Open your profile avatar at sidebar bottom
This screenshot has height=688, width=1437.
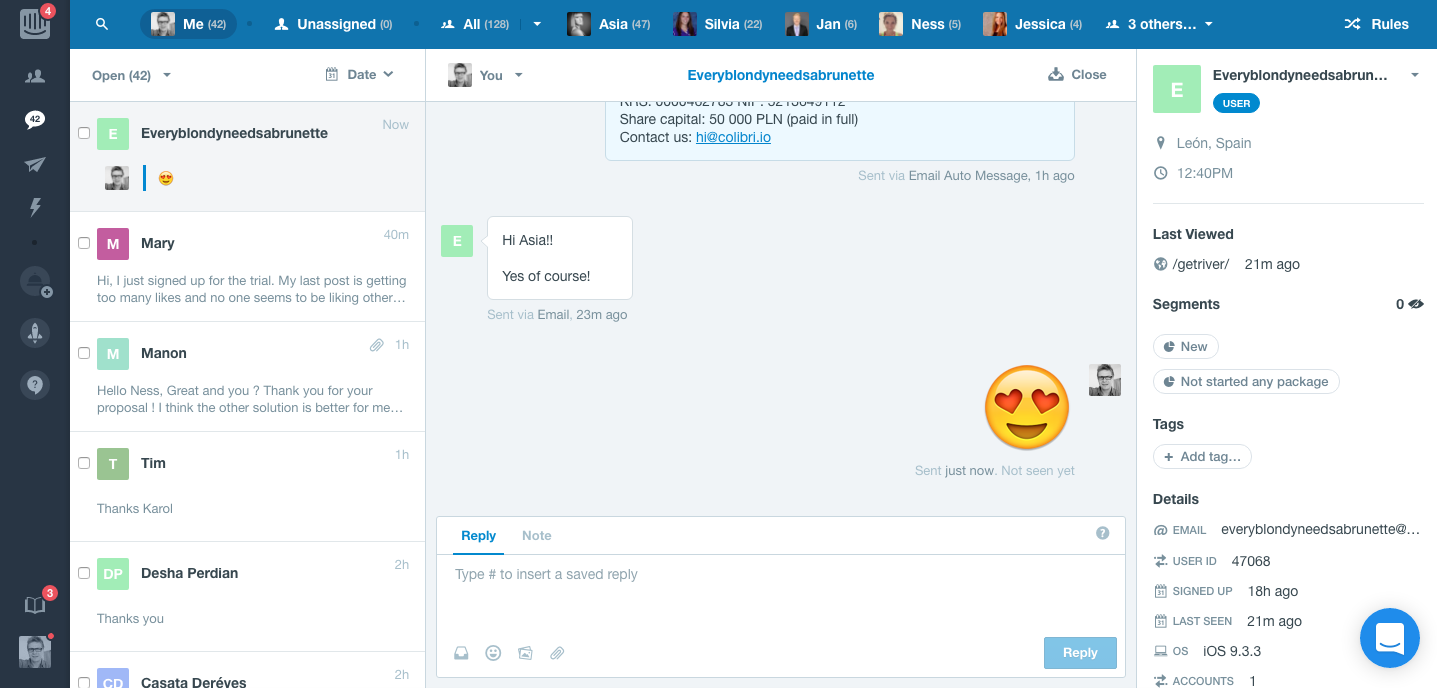(35, 652)
